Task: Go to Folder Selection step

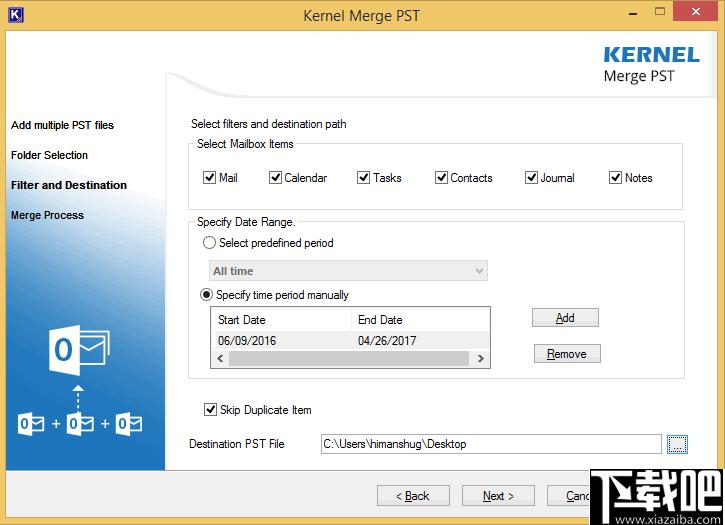Action: click(x=49, y=155)
